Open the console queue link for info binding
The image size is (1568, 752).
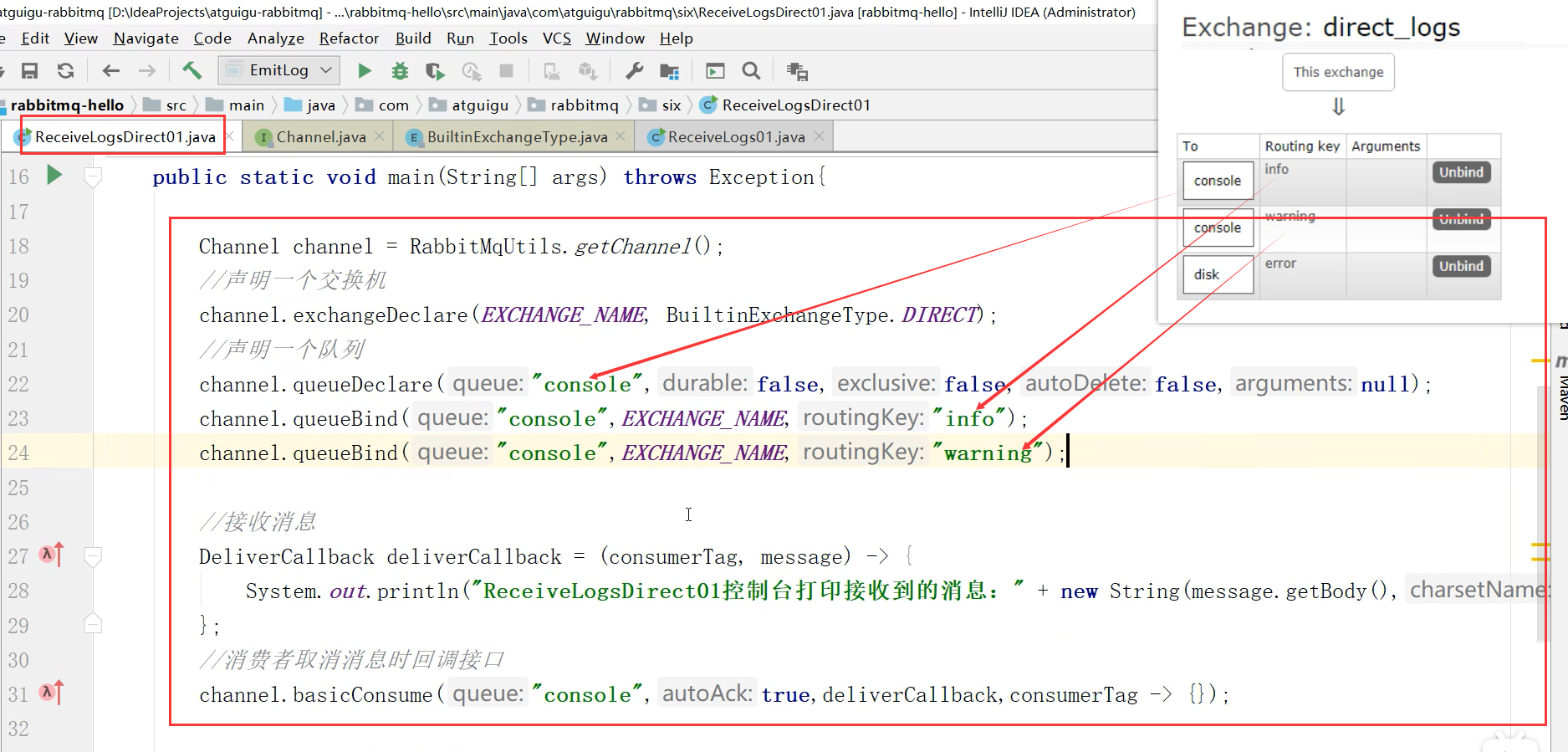tap(1218, 181)
